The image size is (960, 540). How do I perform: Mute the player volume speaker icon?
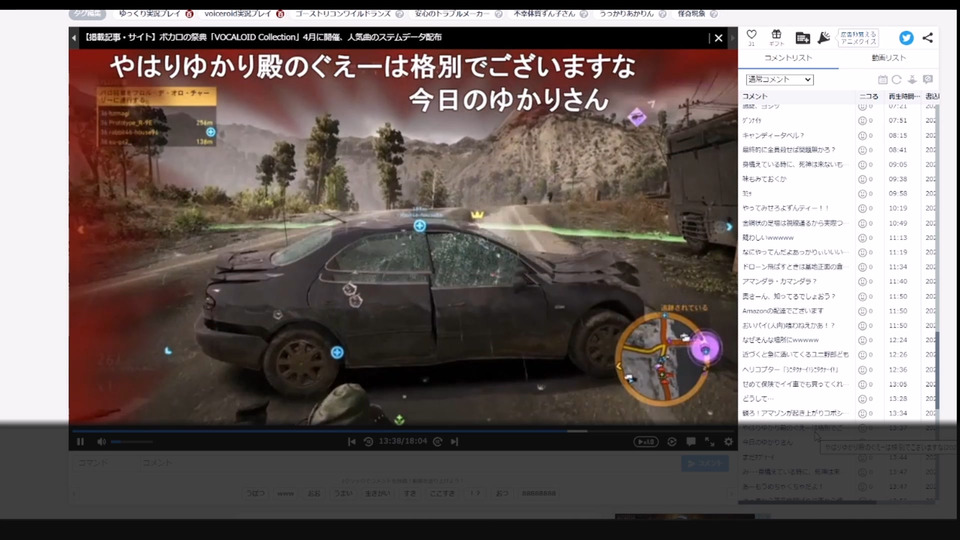click(x=101, y=441)
